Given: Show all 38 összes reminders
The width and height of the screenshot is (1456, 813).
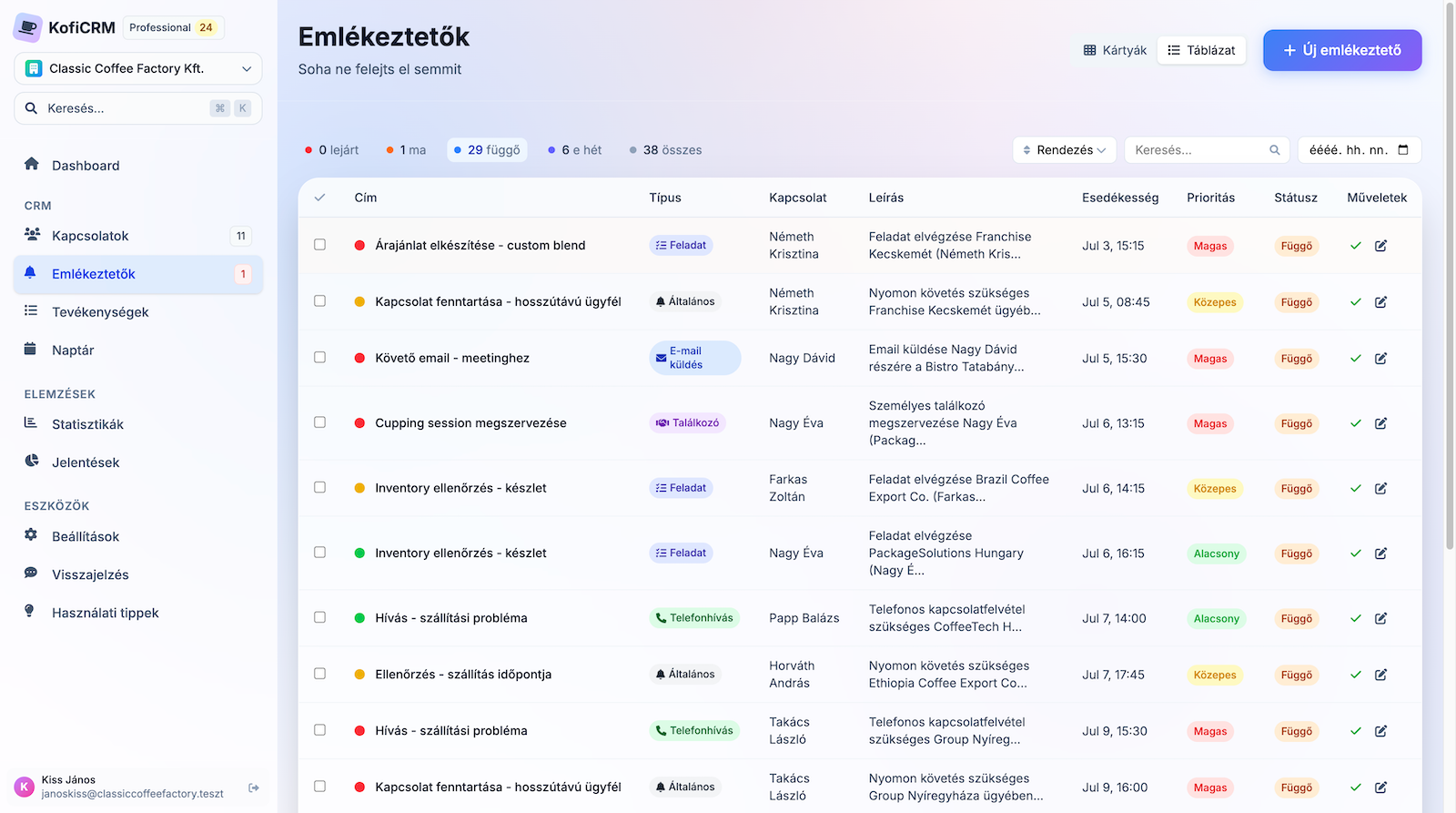Looking at the screenshot, I should tap(665, 150).
